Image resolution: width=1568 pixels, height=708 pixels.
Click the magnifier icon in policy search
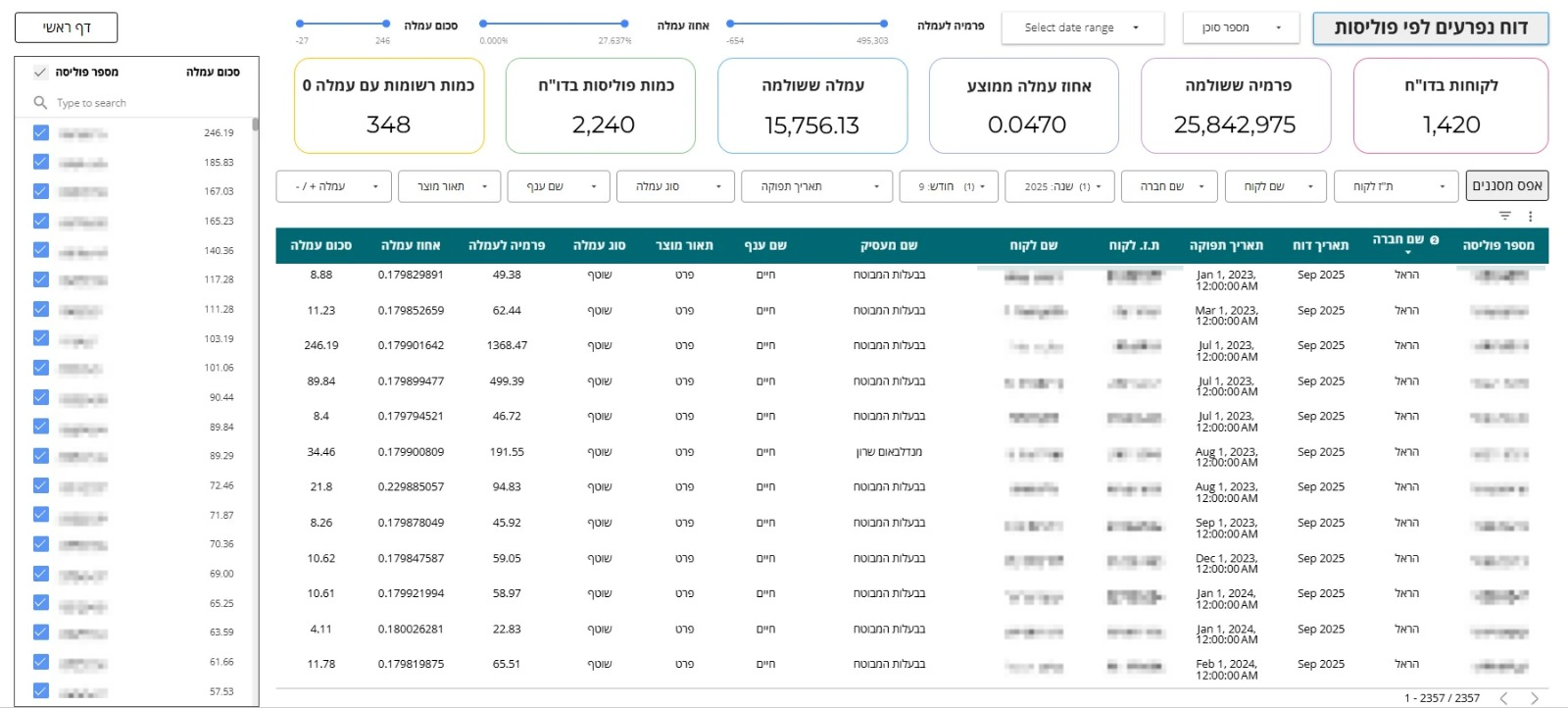[40, 103]
